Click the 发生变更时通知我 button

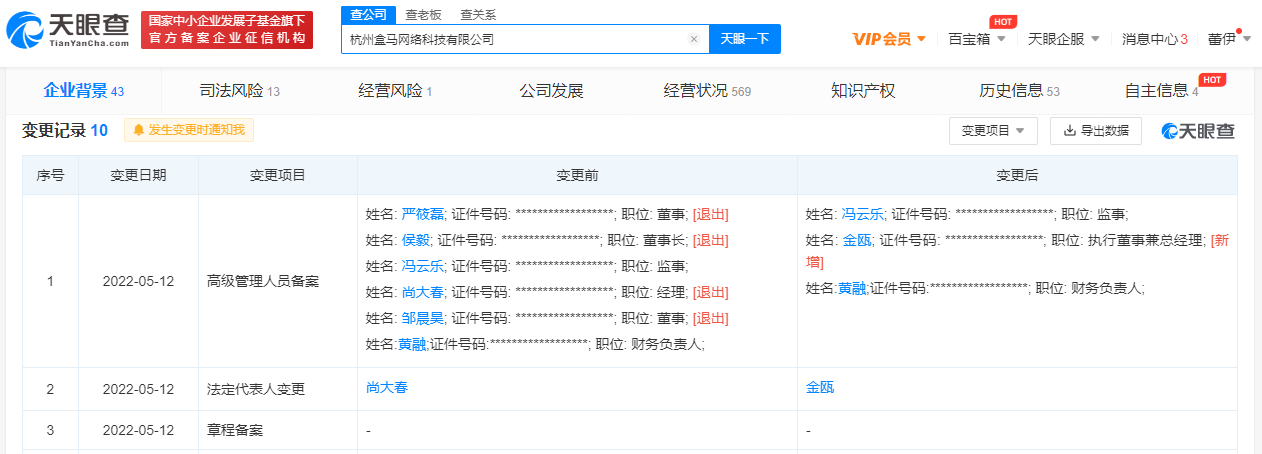190,130
